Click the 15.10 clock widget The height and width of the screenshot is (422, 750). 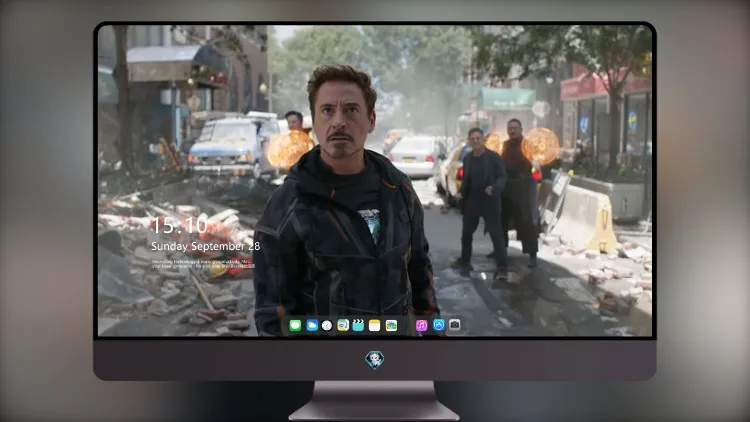(x=179, y=225)
